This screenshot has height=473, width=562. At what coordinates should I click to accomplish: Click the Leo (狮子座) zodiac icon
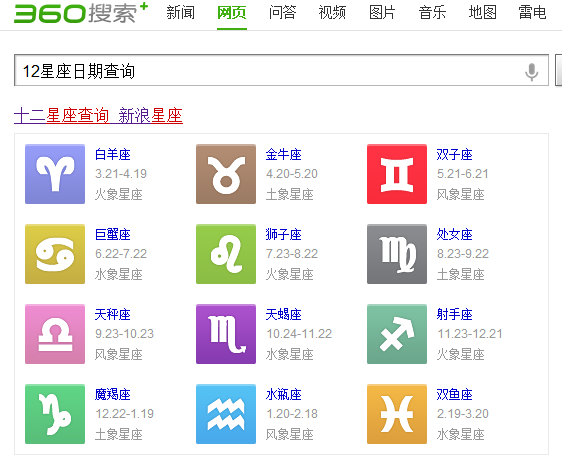(x=226, y=254)
